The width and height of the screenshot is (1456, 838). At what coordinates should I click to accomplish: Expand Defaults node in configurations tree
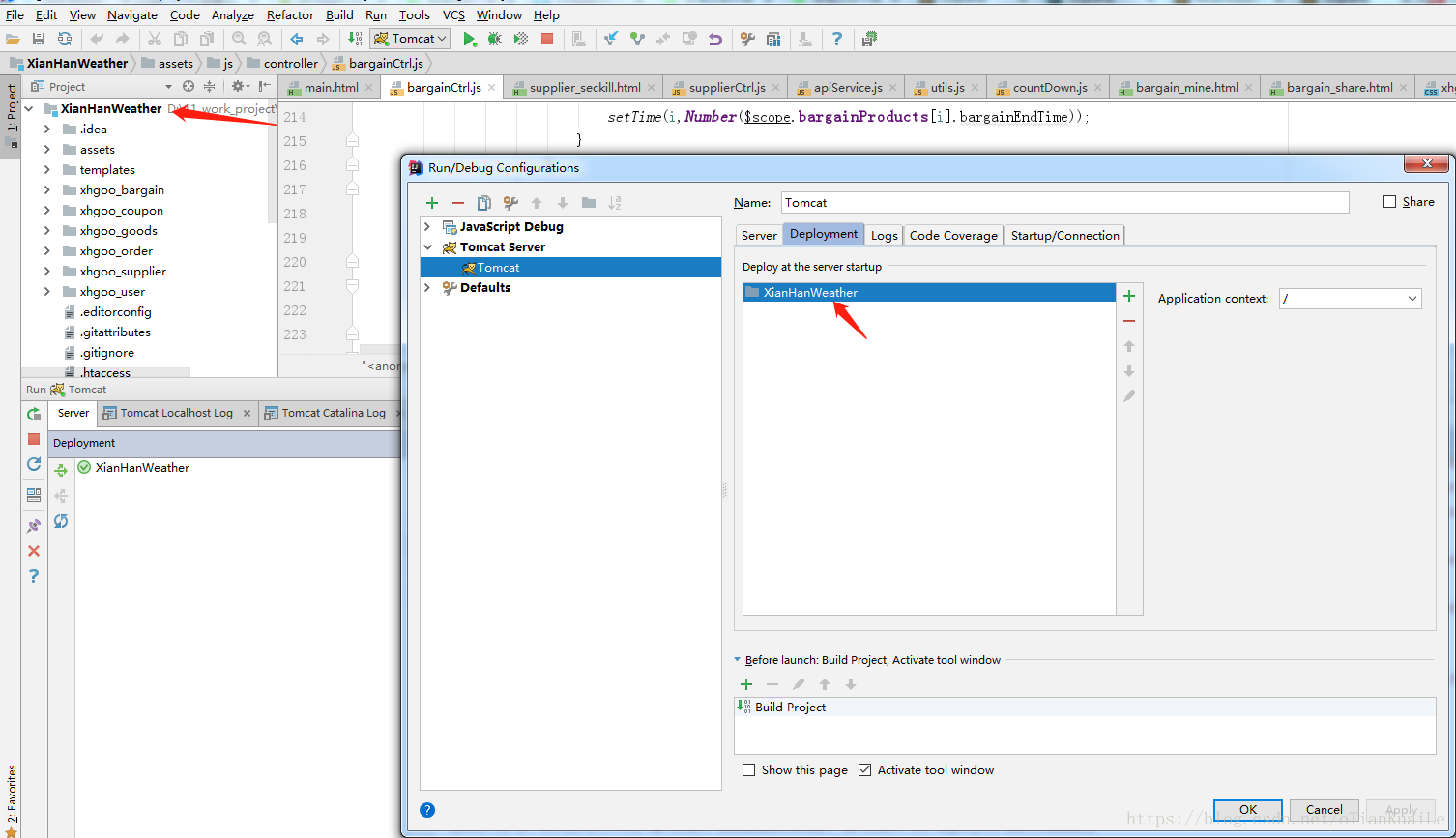(427, 287)
